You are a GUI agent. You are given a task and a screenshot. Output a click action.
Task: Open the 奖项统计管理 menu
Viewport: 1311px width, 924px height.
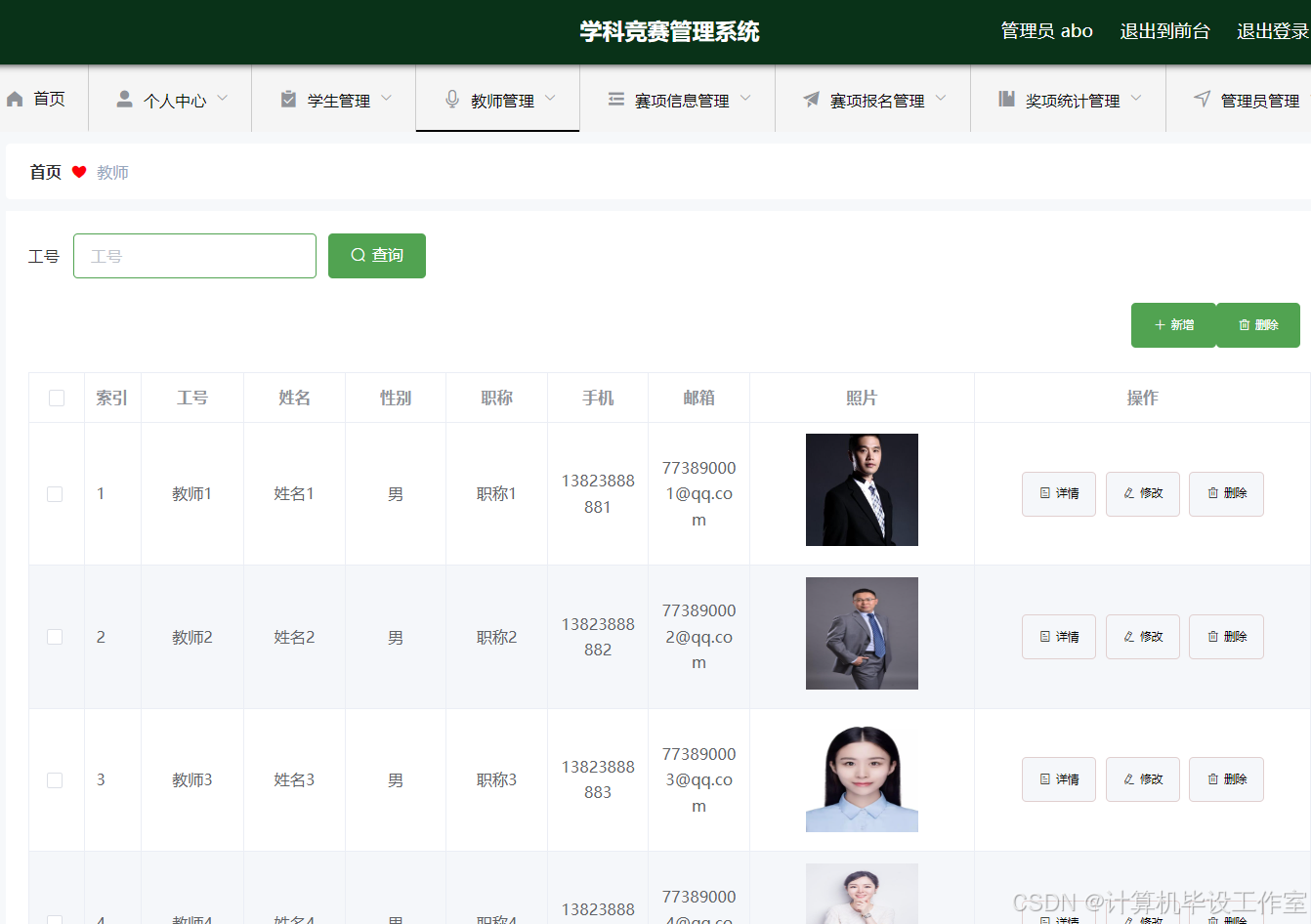tap(1069, 99)
